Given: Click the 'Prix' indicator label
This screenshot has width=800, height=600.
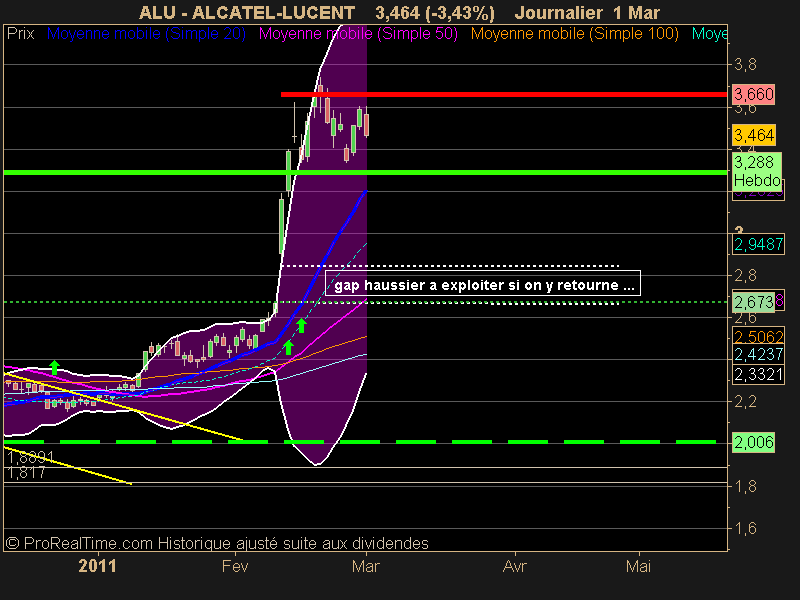Looking at the screenshot, I should pos(20,34).
